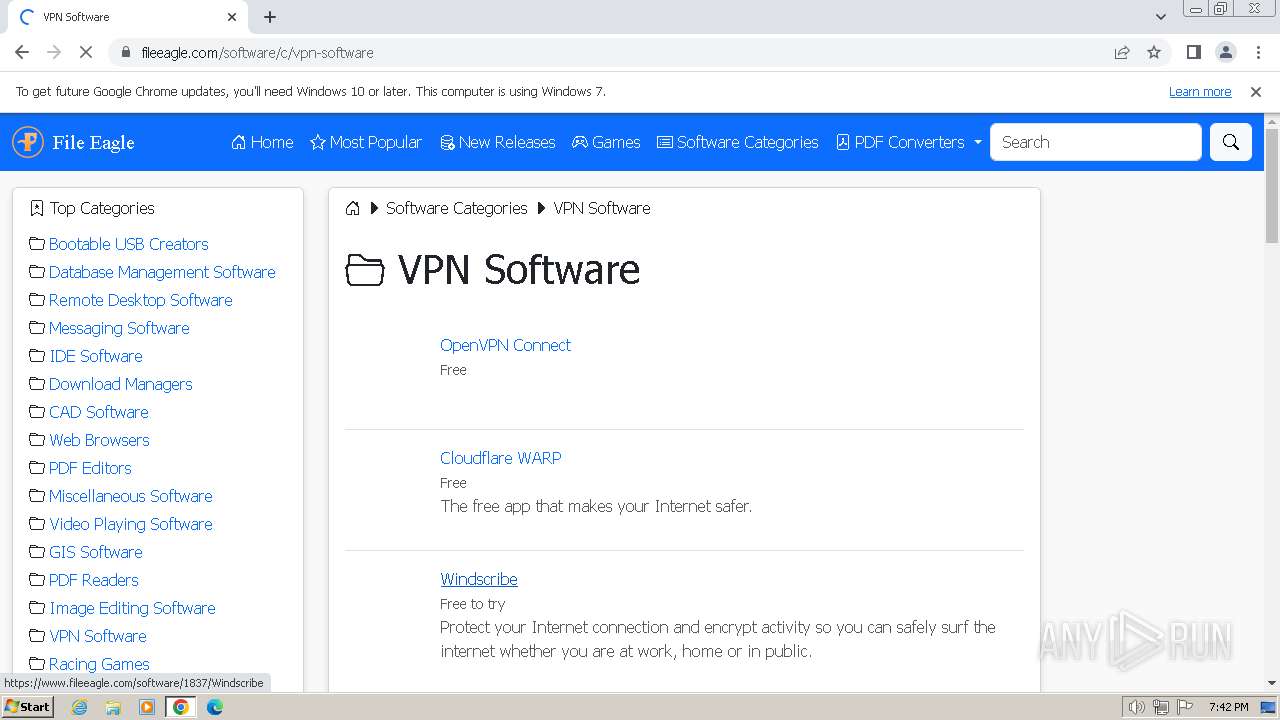Screen dimensions: 1280x720
Task: Open Internet Explorer from taskbar
Action: (x=80, y=707)
